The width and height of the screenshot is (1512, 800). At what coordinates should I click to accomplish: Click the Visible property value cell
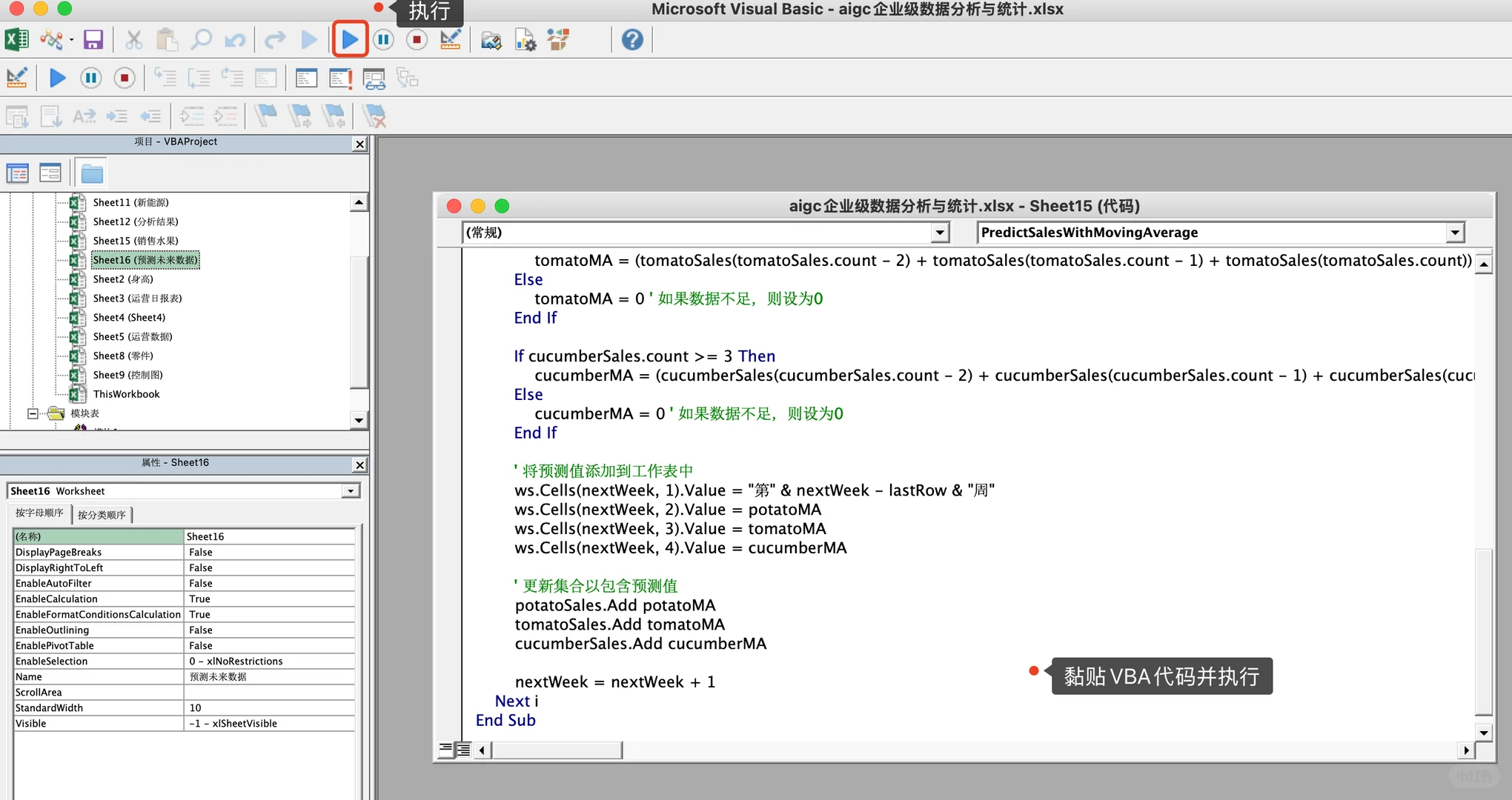click(269, 723)
